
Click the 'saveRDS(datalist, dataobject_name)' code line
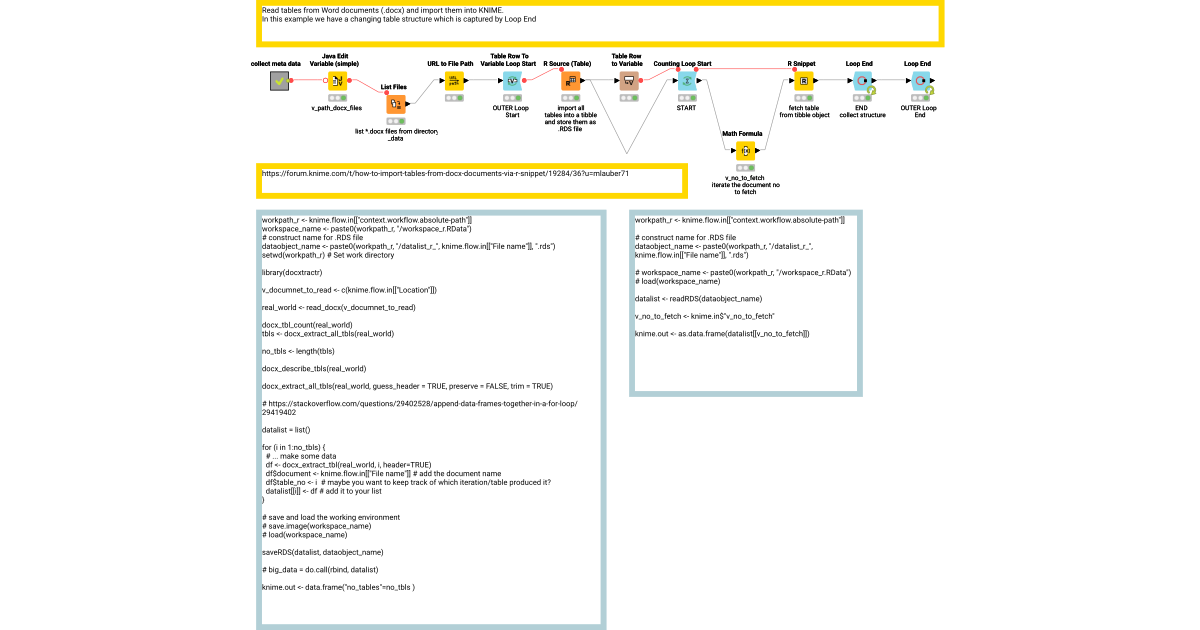[x=322, y=552]
